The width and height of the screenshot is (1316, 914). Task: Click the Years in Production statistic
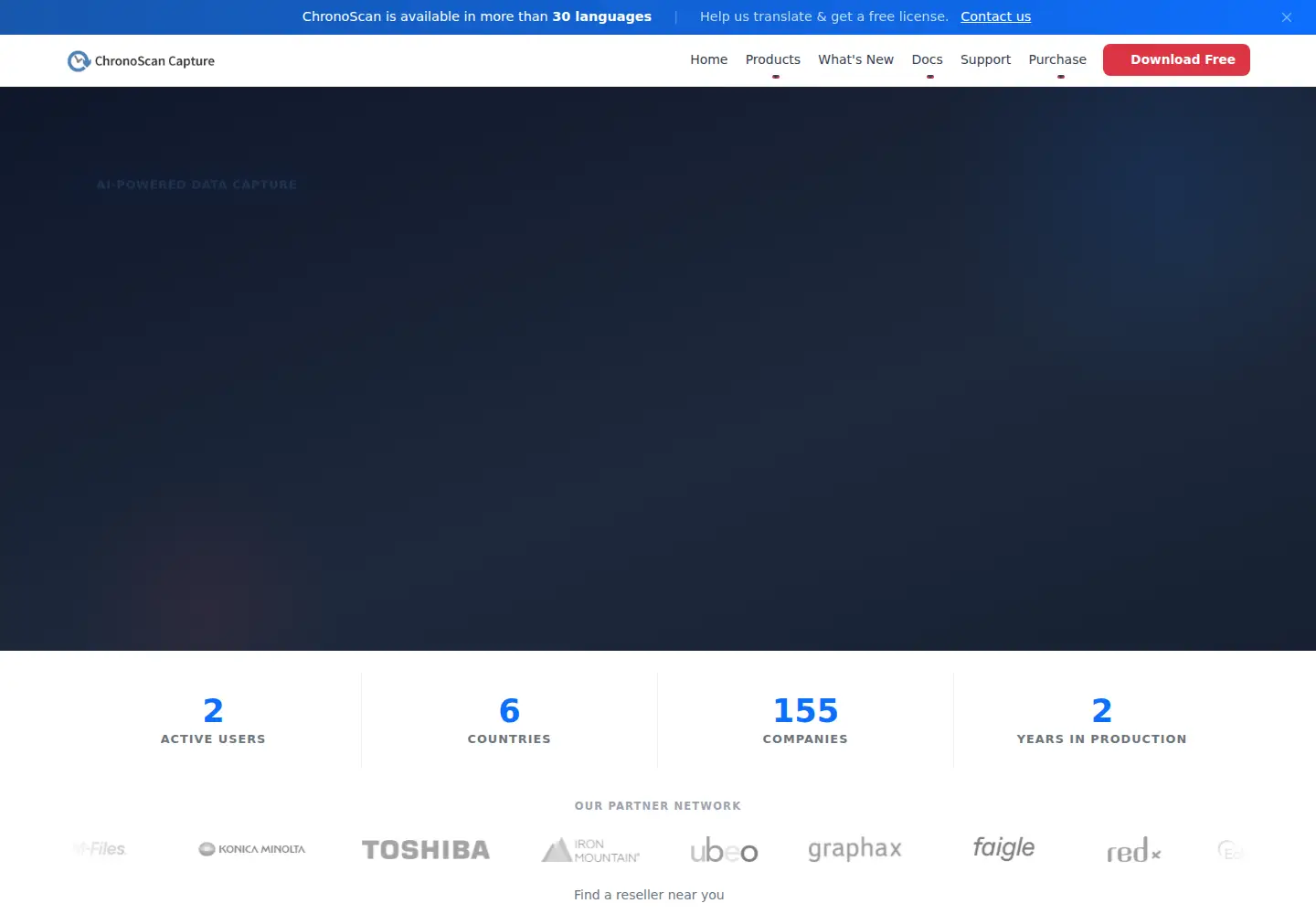click(x=1101, y=720)
